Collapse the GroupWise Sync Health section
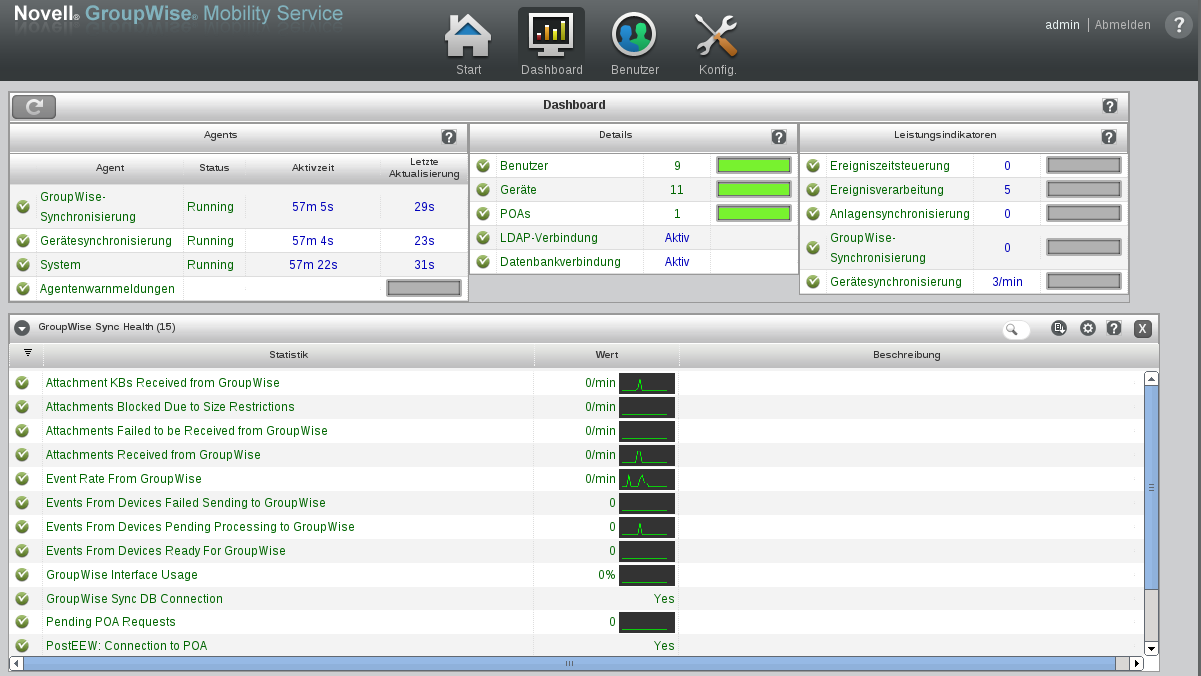This screenshot has height=676, width=1201. click(x=22, y=328)
